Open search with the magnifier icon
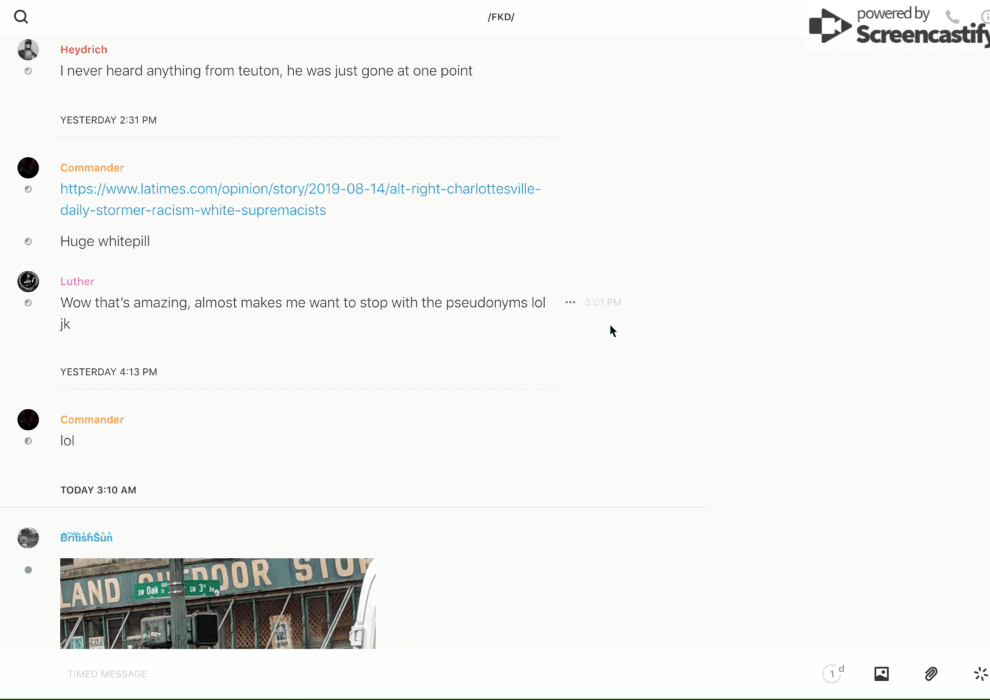Image resolution: width=990 pixels, height=700 pixels. 21,17
